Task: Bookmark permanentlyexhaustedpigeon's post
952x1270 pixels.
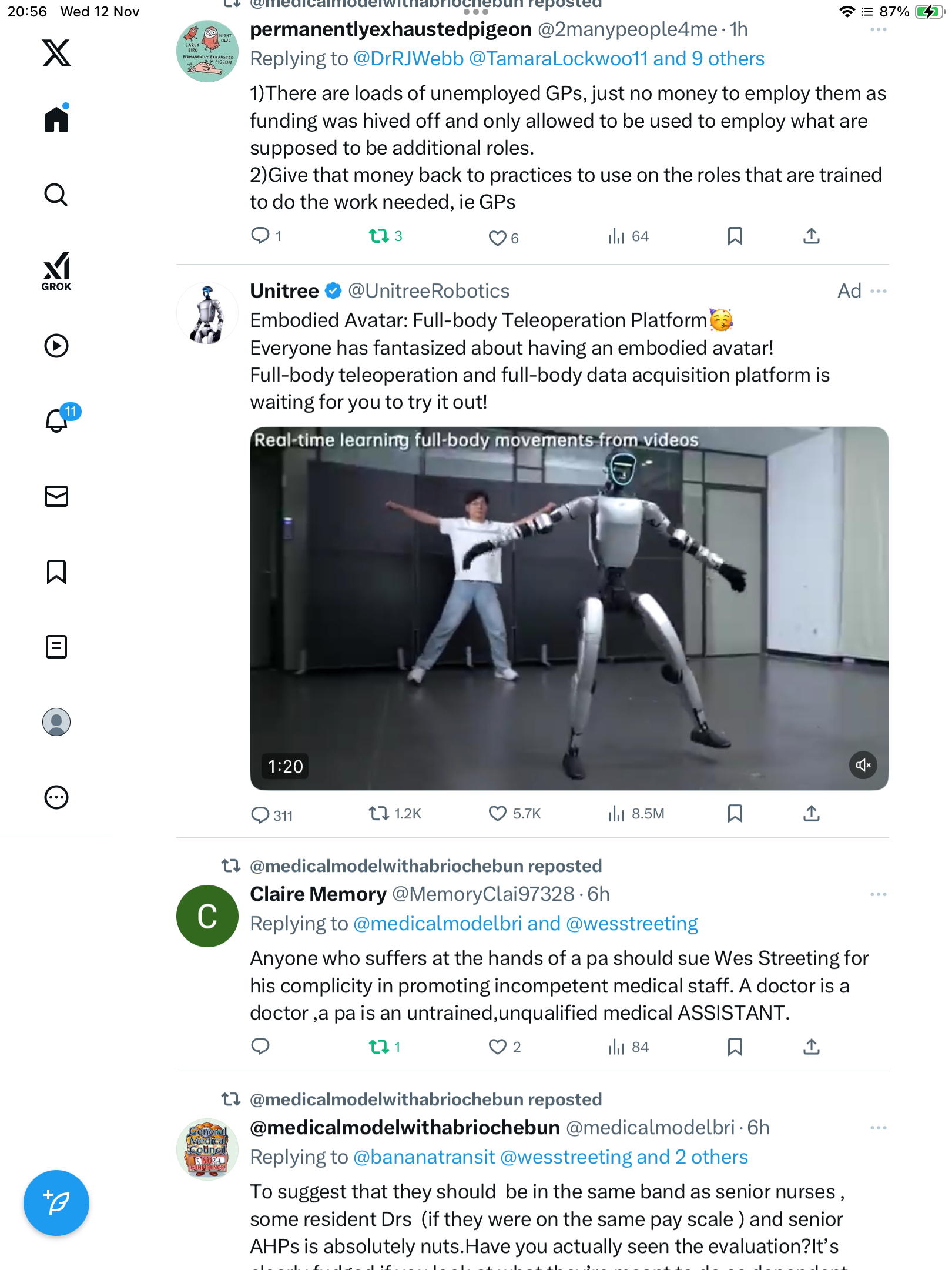Action: (735, 236)
